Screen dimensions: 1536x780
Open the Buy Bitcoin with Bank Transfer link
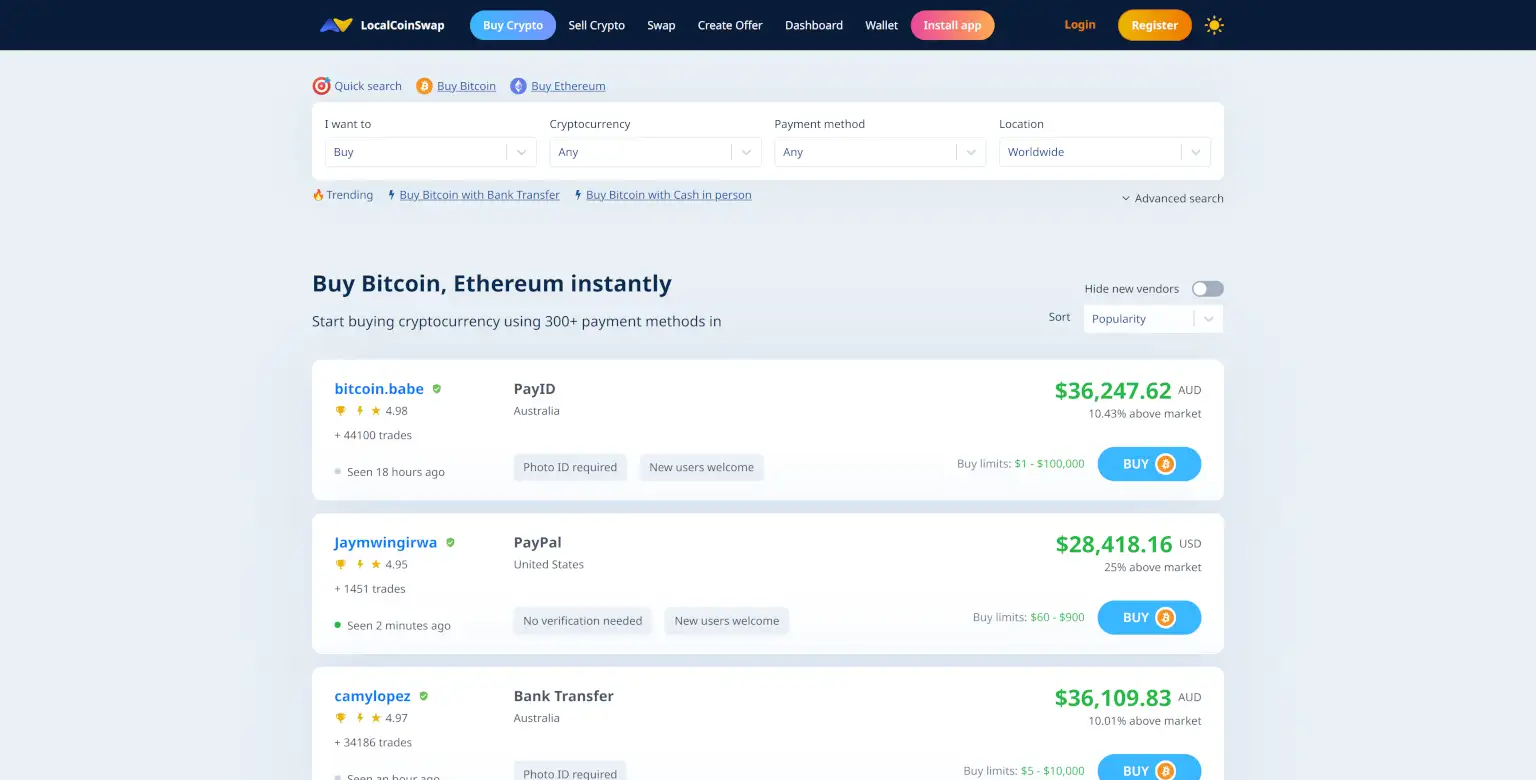tap(479, 195)
